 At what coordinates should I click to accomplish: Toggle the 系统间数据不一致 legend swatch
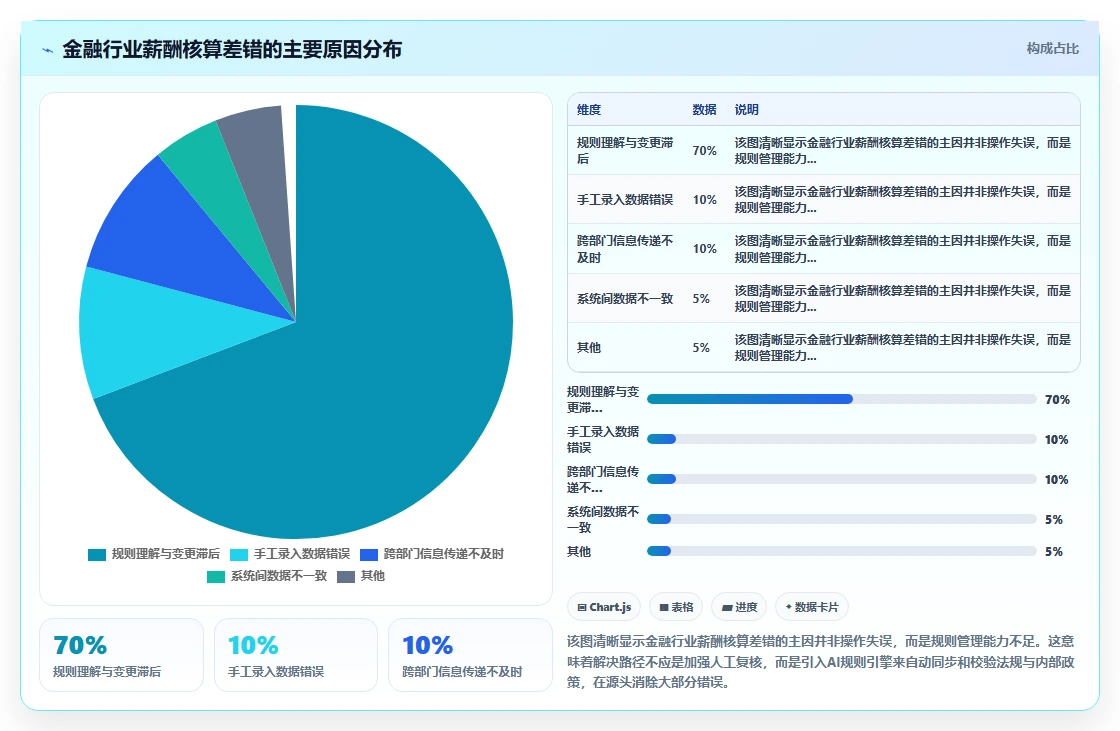[x=216, y=577]
